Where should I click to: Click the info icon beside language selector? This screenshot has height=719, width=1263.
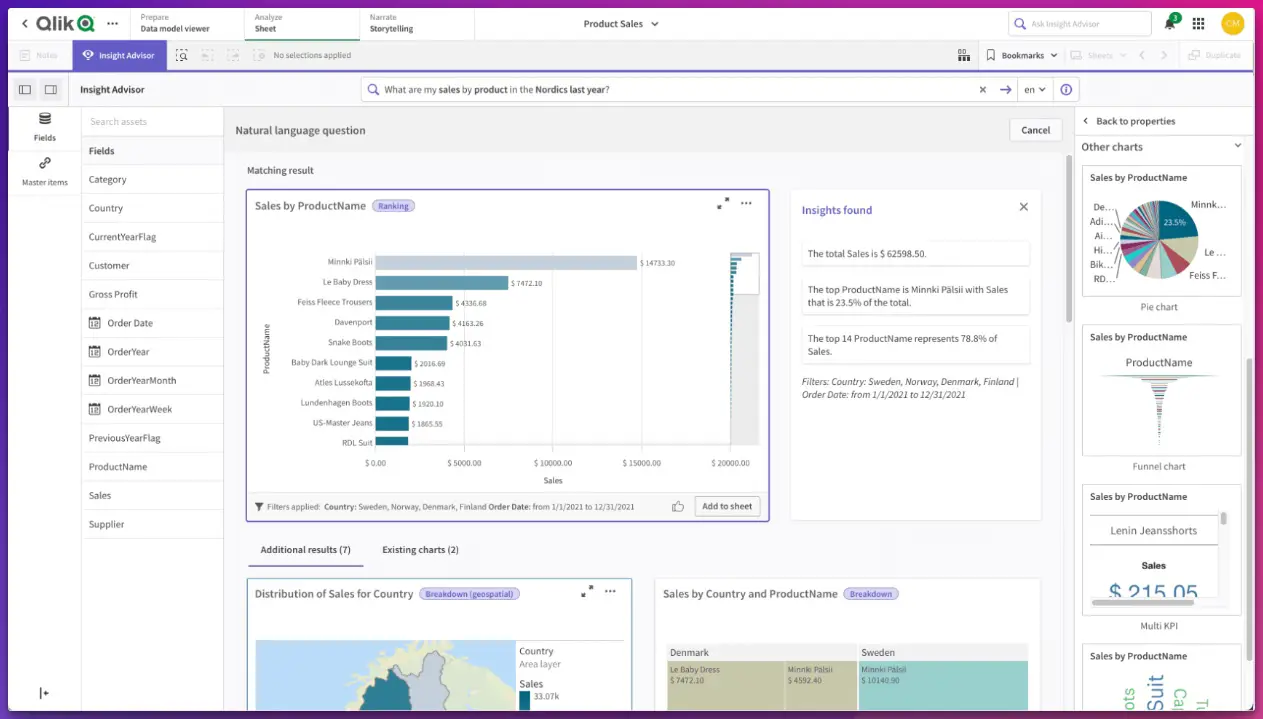coord(1064,89)
